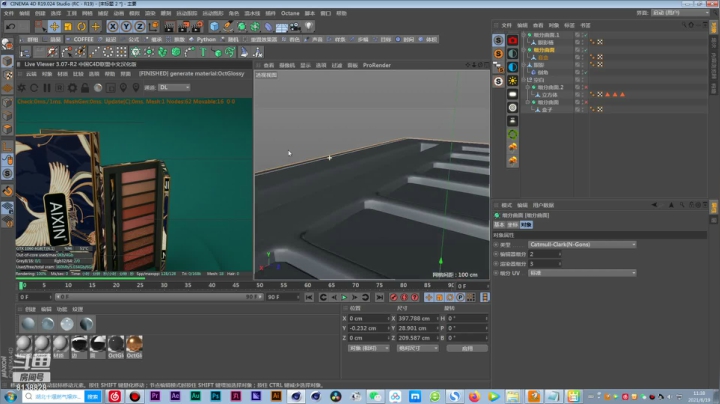Open Photoshop from the Windows taskbar
Screen dimensions: 720x404
215,396
